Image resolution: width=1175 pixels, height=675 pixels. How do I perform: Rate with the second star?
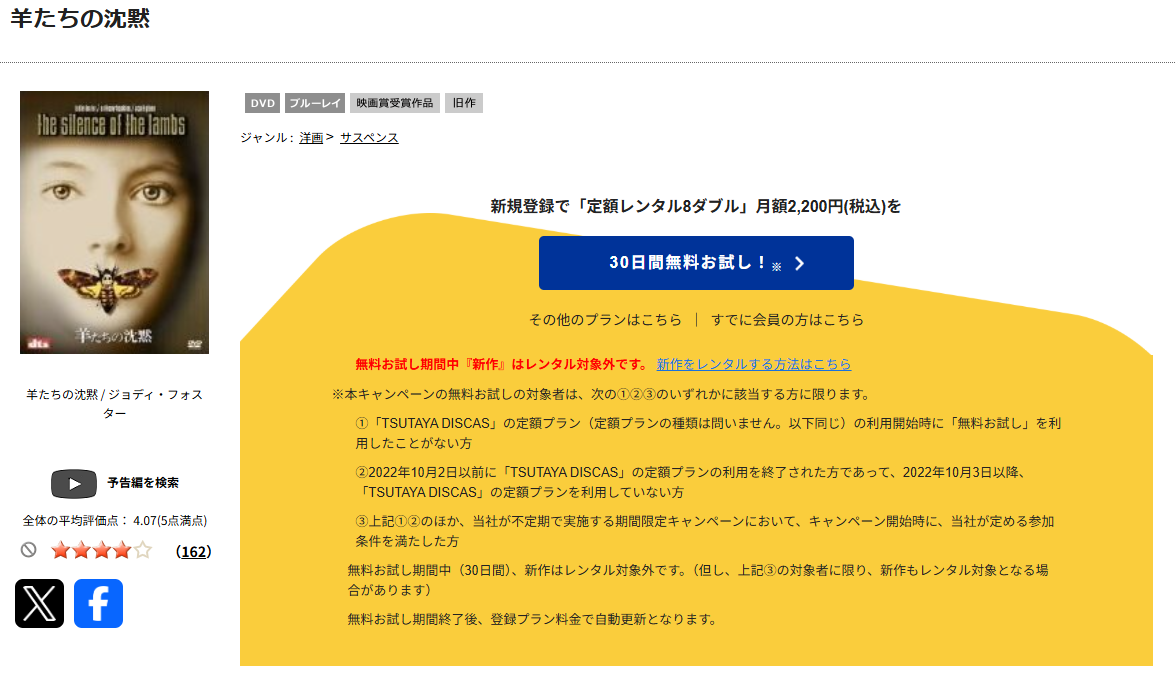click(81, 551)
